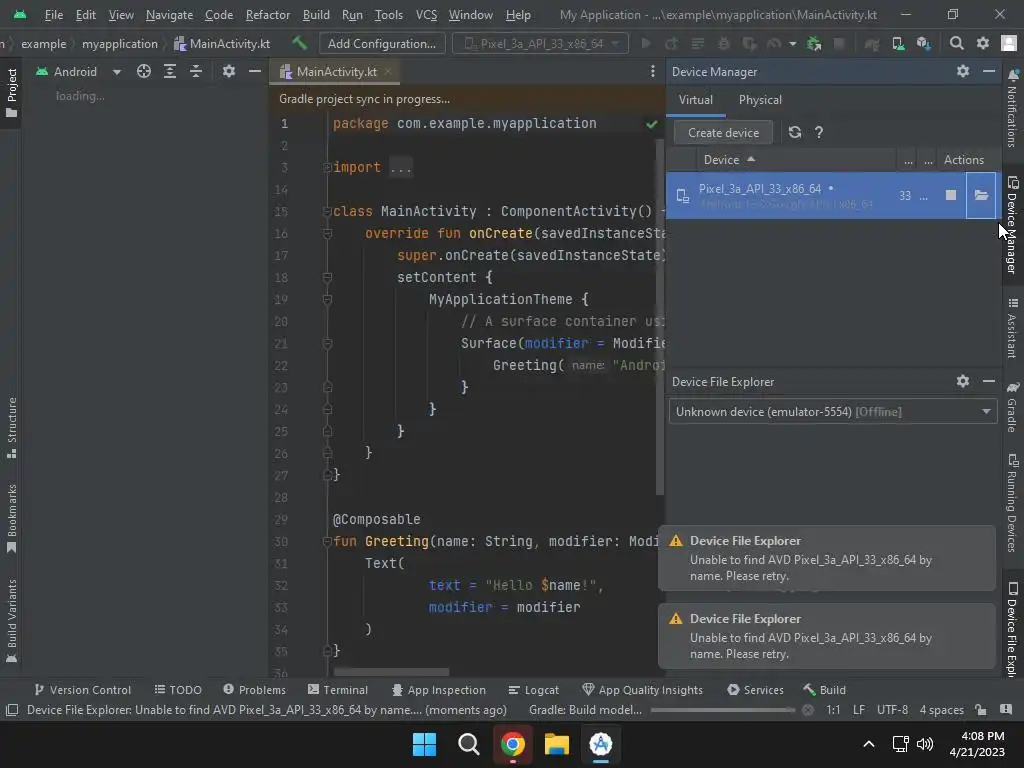Open Unknown device emulator-5554 dropdown
This screenshot has width=1024, height=768.
tap(833, 411)
